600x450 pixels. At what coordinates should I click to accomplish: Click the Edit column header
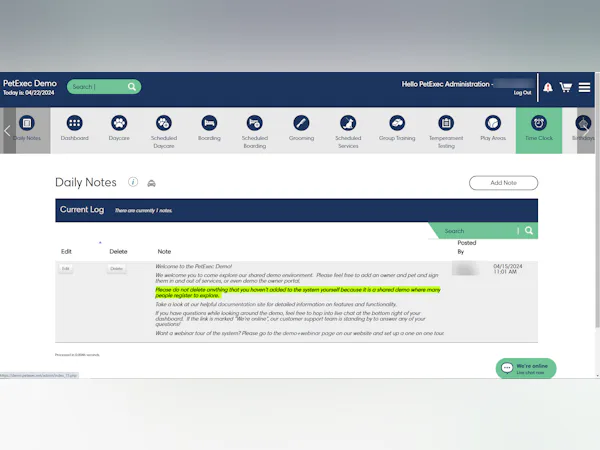click(66, 251)
